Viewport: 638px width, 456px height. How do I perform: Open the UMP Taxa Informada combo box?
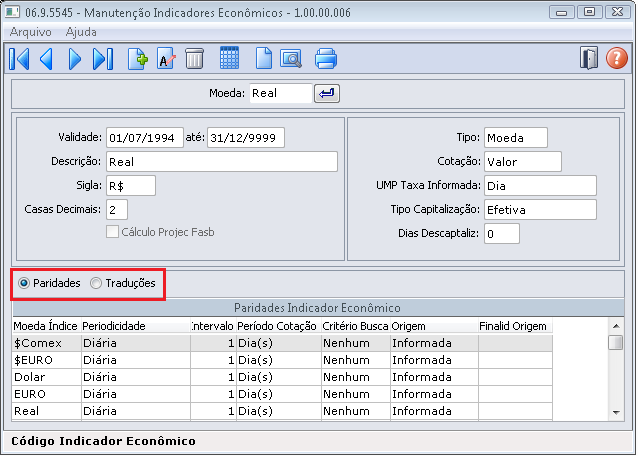click(540, 186)
